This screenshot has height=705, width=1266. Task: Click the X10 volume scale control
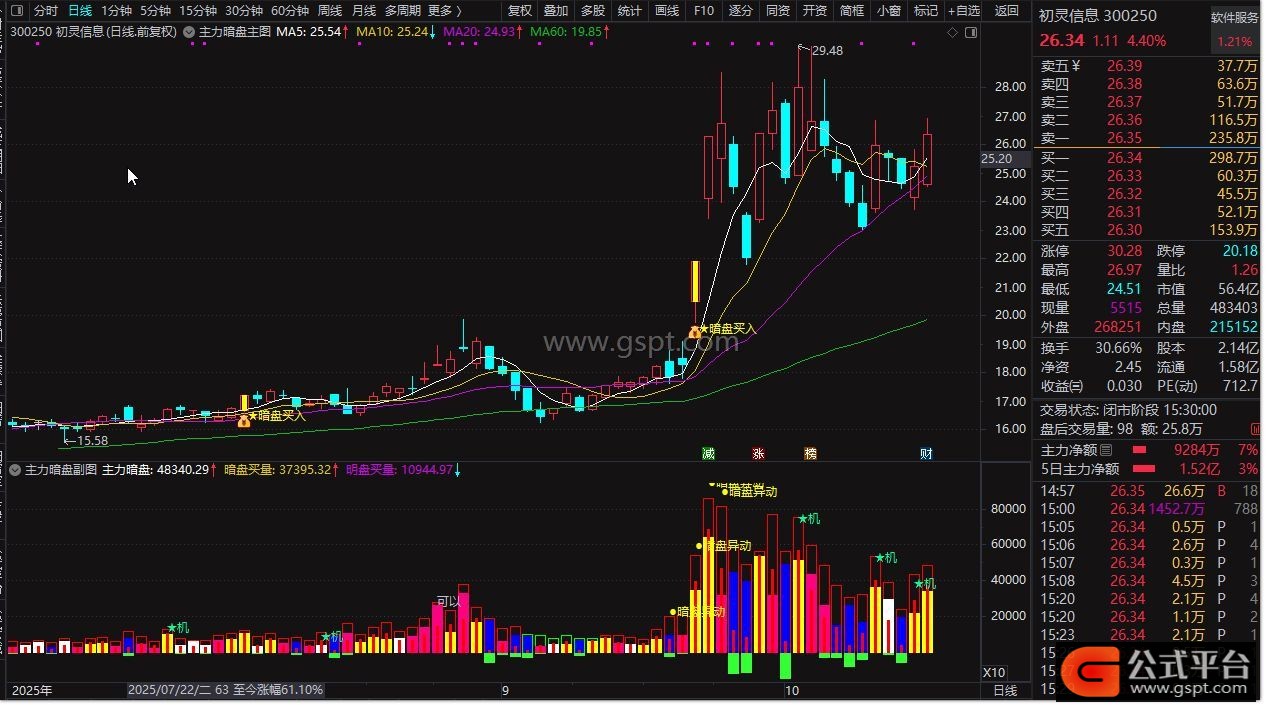[994, 672]
